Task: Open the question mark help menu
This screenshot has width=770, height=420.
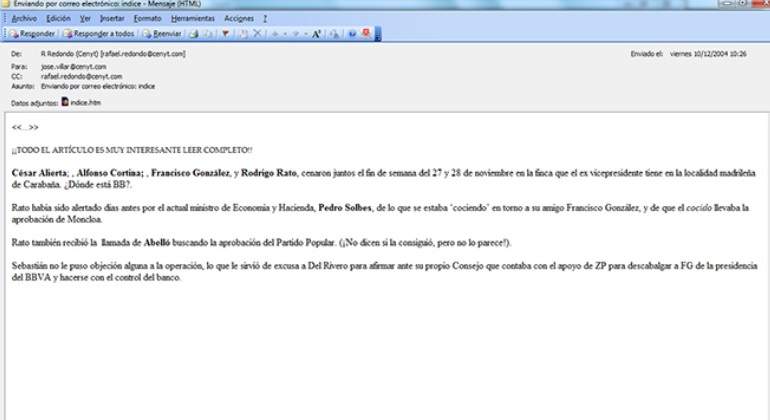Action: coord(265,18)
